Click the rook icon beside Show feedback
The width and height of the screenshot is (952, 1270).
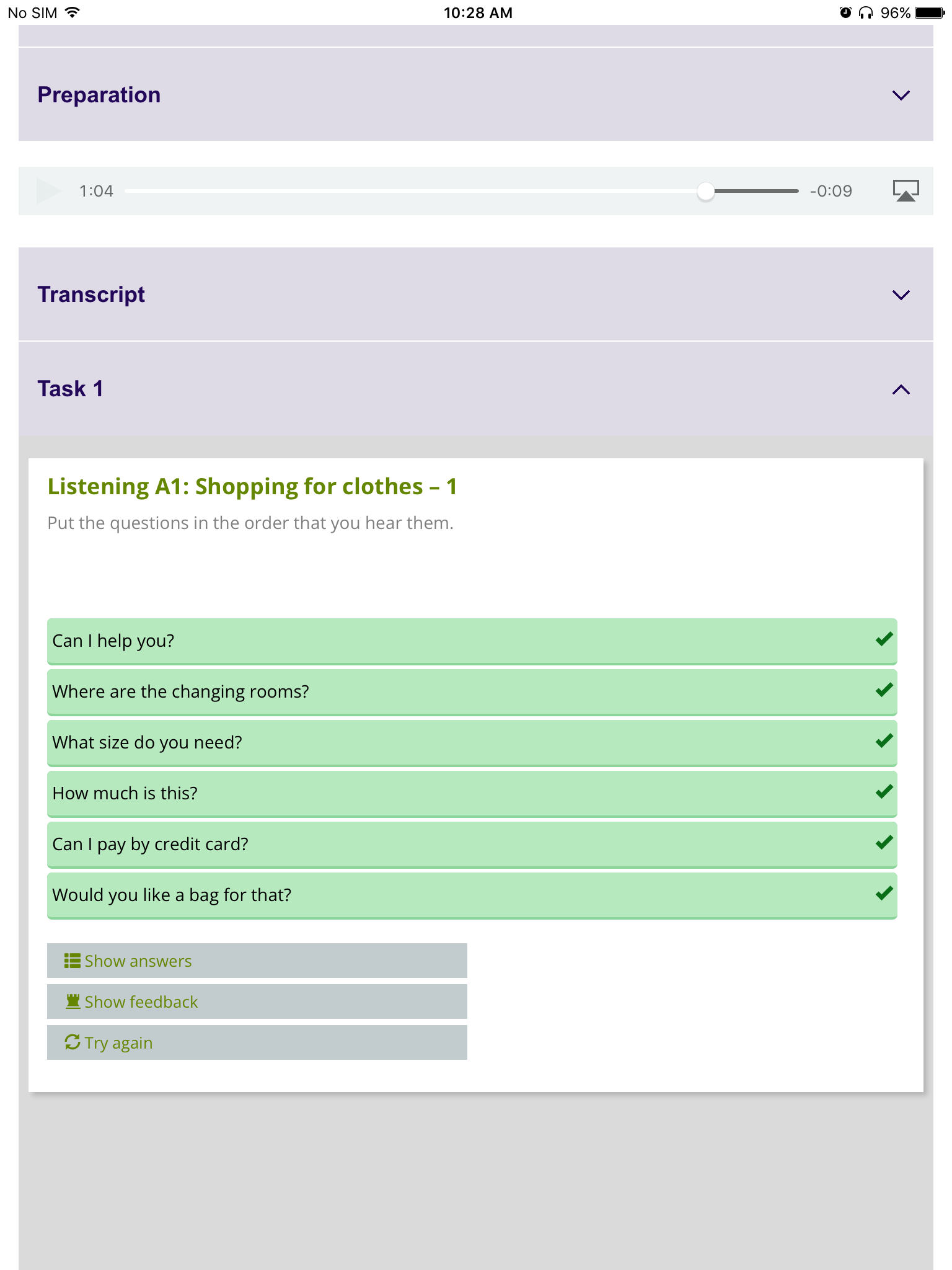(x=73, y=1001)
